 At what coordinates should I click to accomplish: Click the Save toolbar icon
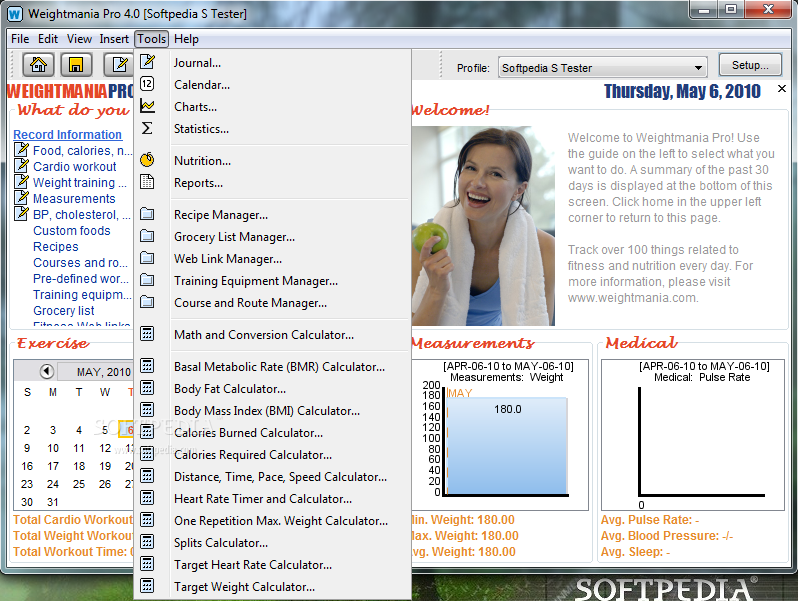[76, 65]
